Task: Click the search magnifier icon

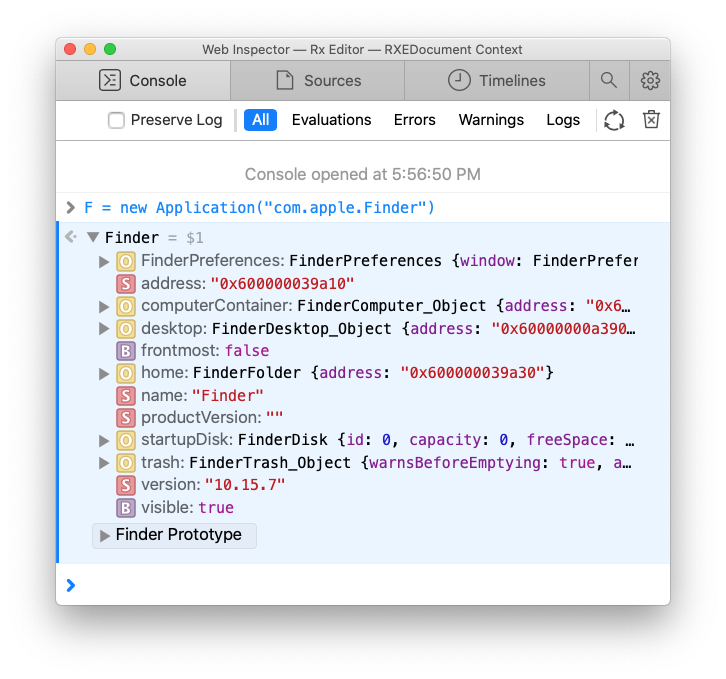Action: pyautogui.click(x=609, y=81)
